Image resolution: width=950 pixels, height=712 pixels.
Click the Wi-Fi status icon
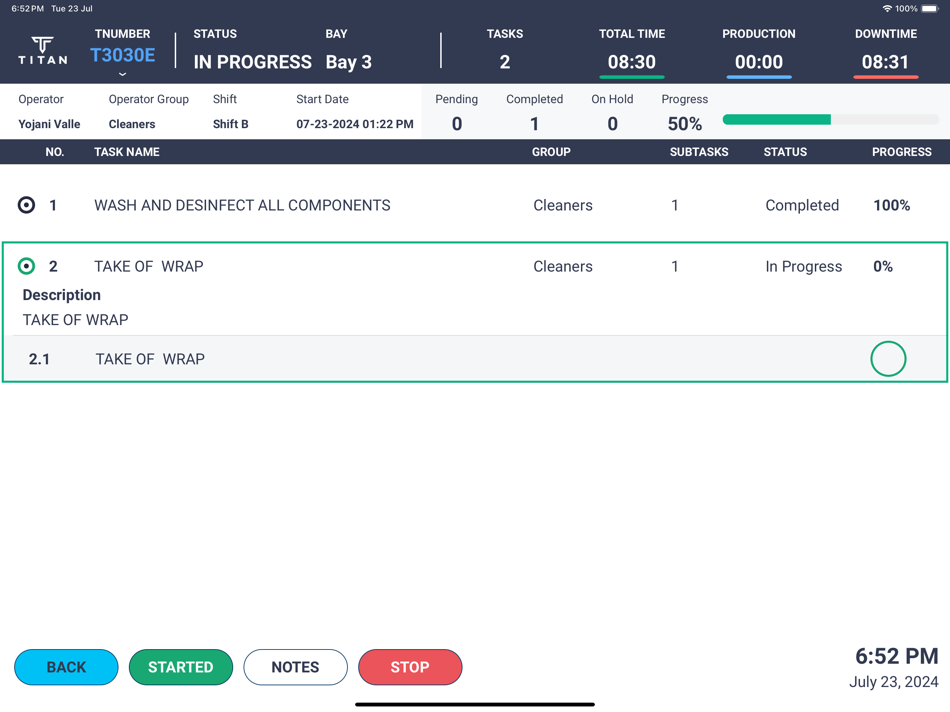click(x=887, y=8)
